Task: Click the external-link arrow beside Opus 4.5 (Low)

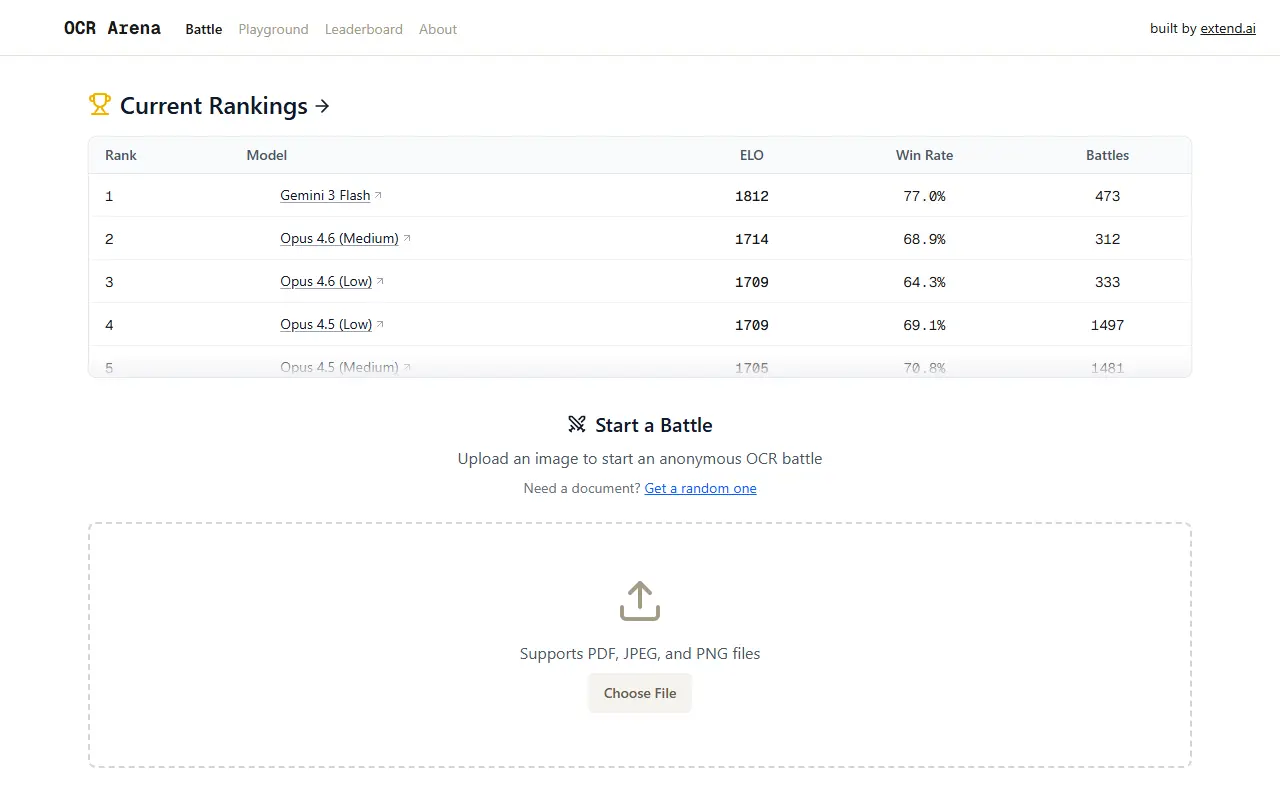Action: click(x=380, y=325)
